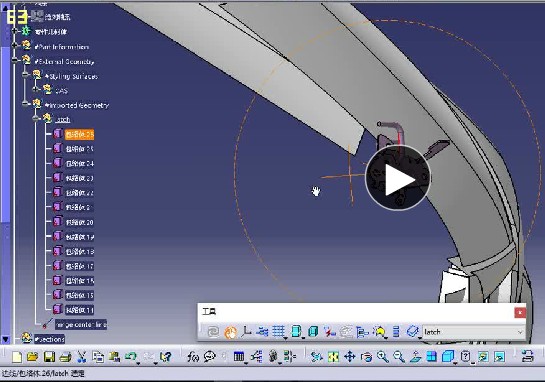This screenshot has height=382, width=545.
Task: Close the Tools floating palette
Action: pyautogui.click(x=520, y=312)
